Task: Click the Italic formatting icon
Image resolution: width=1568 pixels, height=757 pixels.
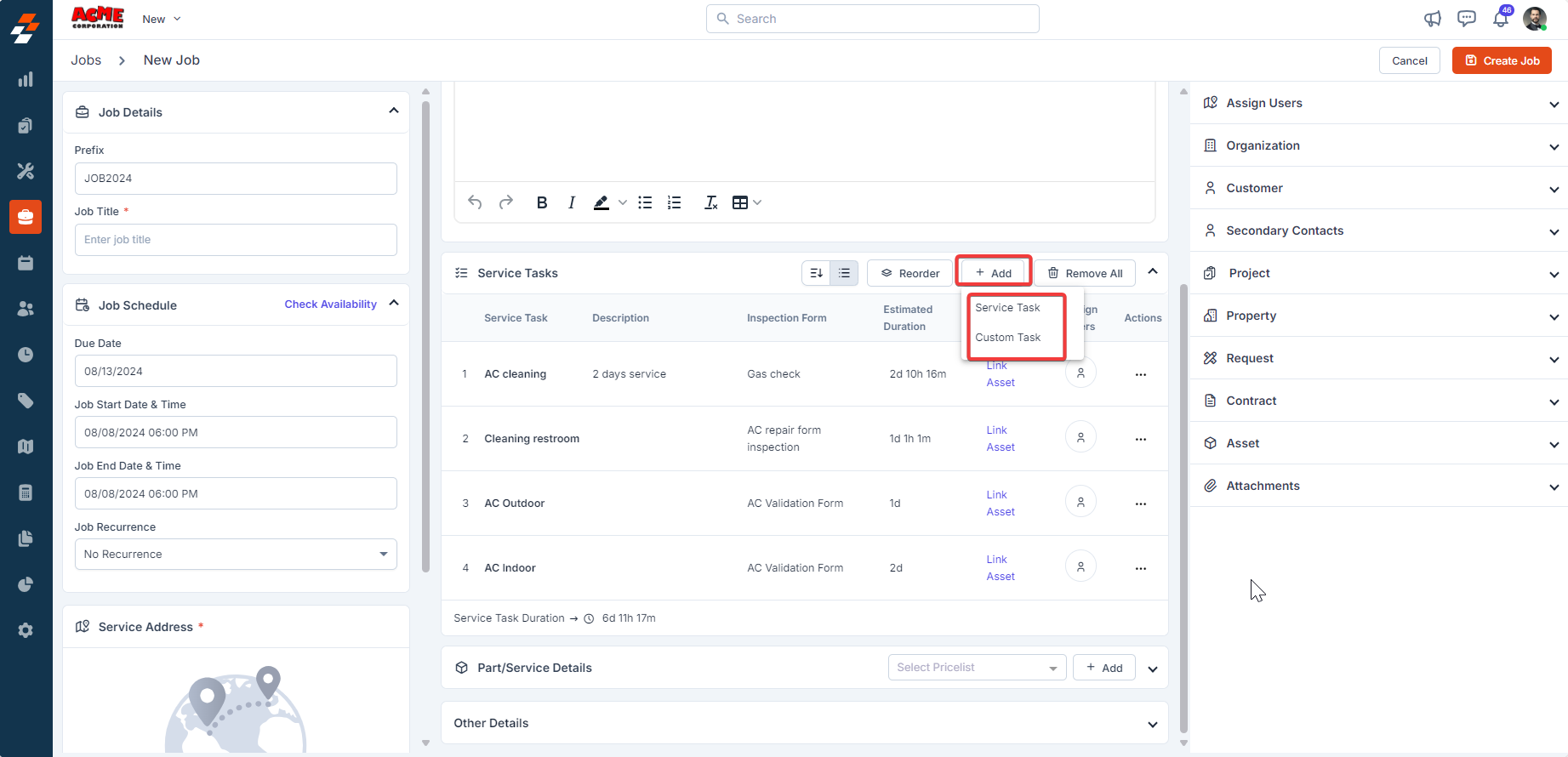Action: [572, 202]
